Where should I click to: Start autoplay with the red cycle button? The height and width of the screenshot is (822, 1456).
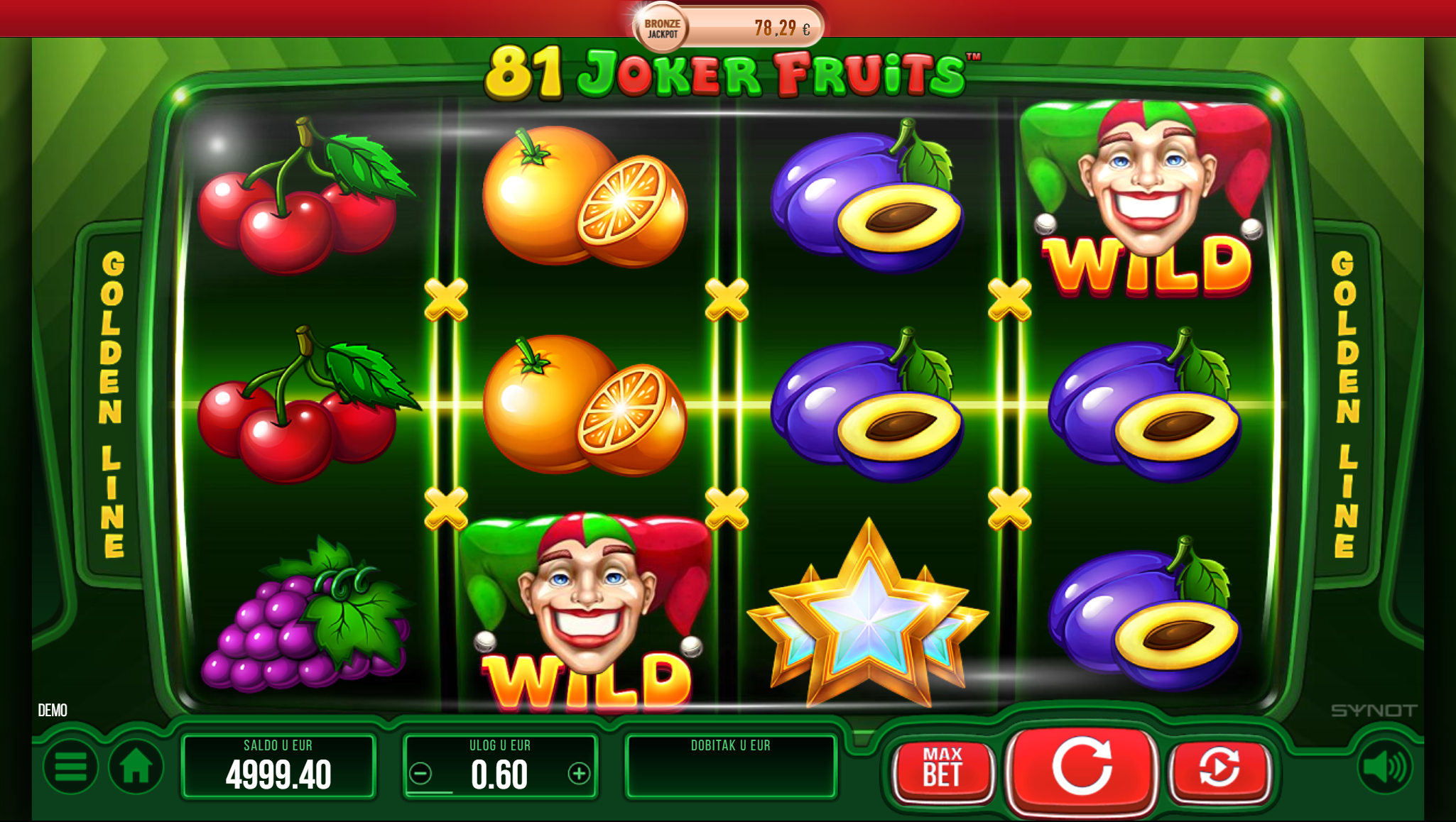click(1219, 769)
